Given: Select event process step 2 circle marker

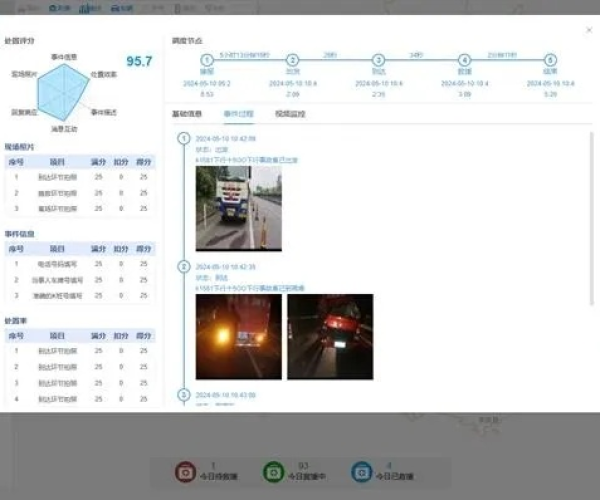Looking at the screenshot, I should pyautogui.click(x=184, y=267).
